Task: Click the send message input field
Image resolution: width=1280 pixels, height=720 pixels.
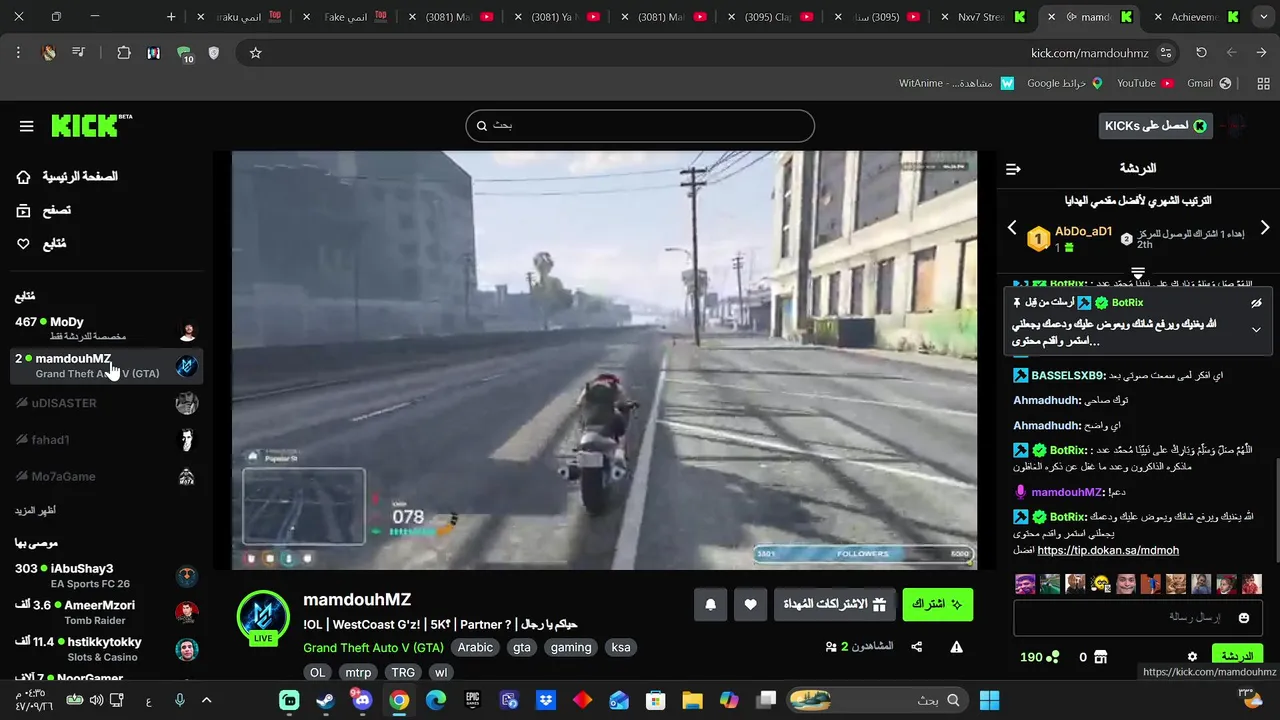Action: click(1138, 618)
